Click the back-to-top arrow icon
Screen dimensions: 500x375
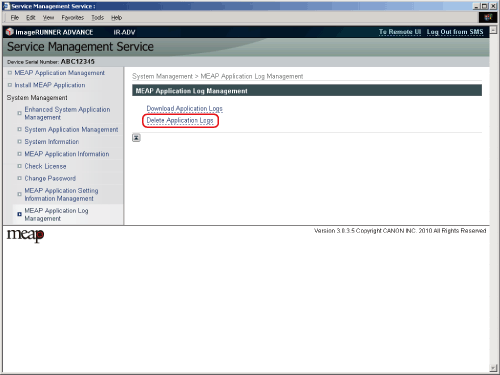pyautogui.click(x=136, y=138)
